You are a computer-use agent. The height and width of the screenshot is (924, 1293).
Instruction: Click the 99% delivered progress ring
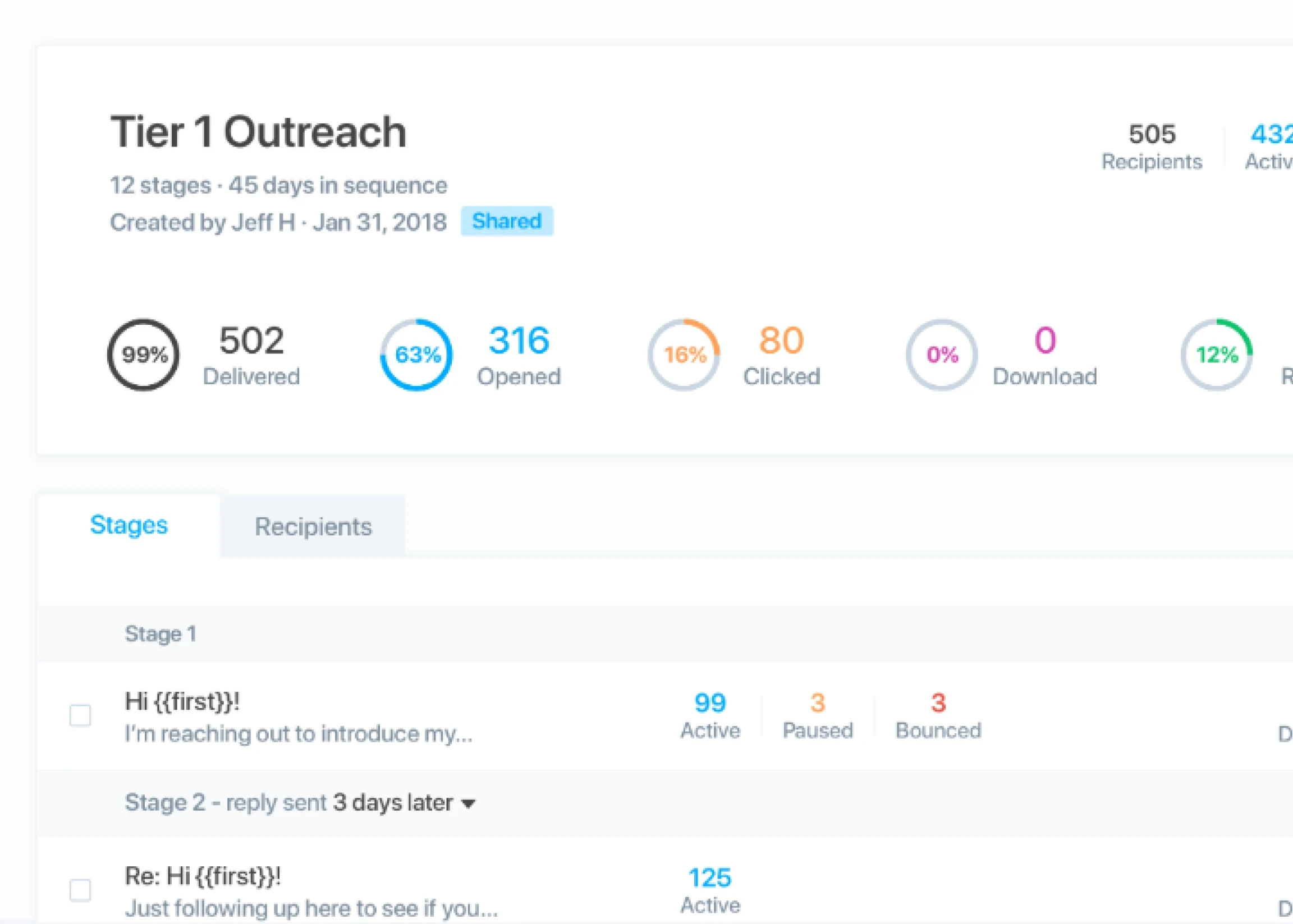pos(144,355)
